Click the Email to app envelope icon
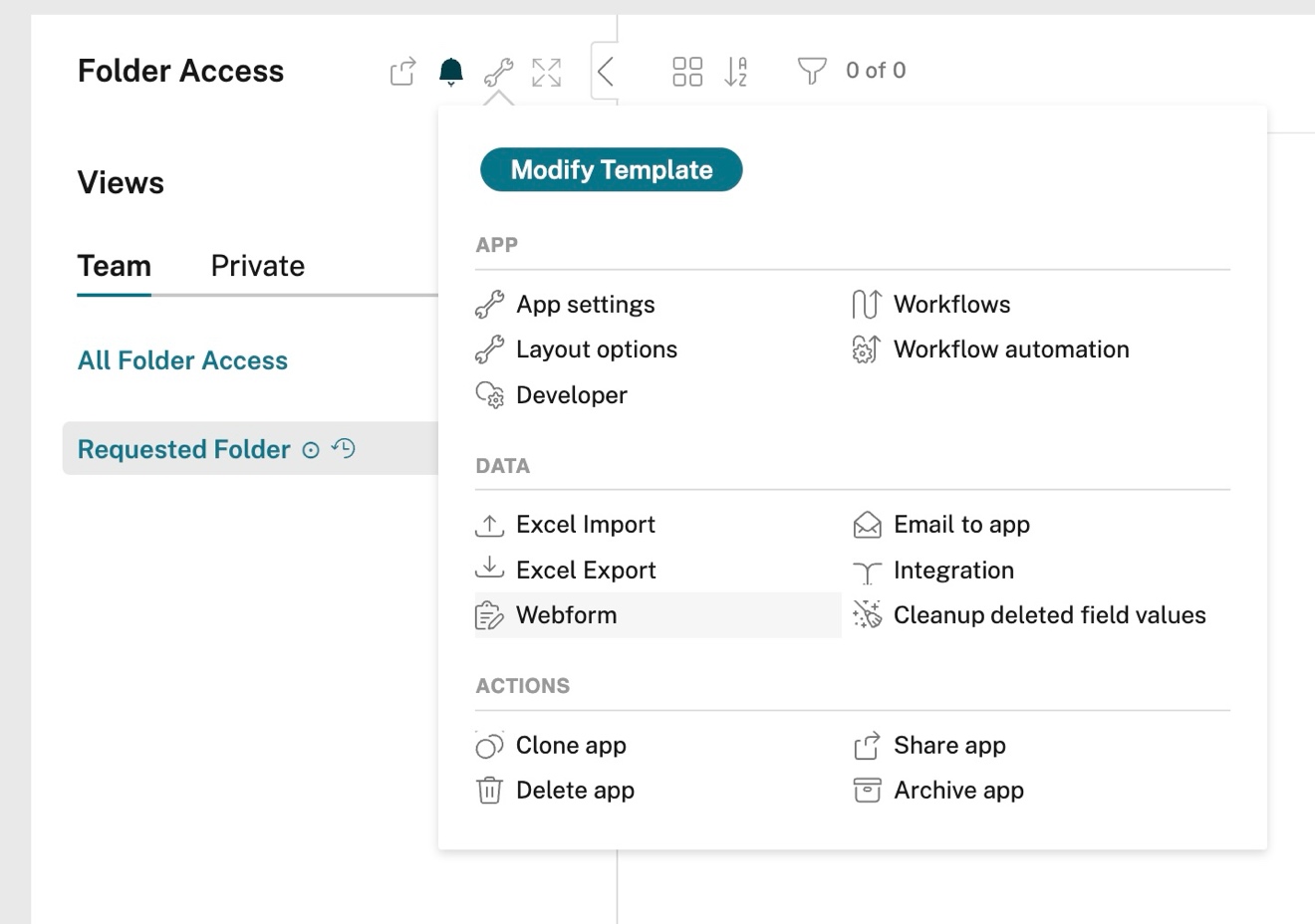Image resolution: width=1315 pixels, height=924 pixels. pos(867,525)
